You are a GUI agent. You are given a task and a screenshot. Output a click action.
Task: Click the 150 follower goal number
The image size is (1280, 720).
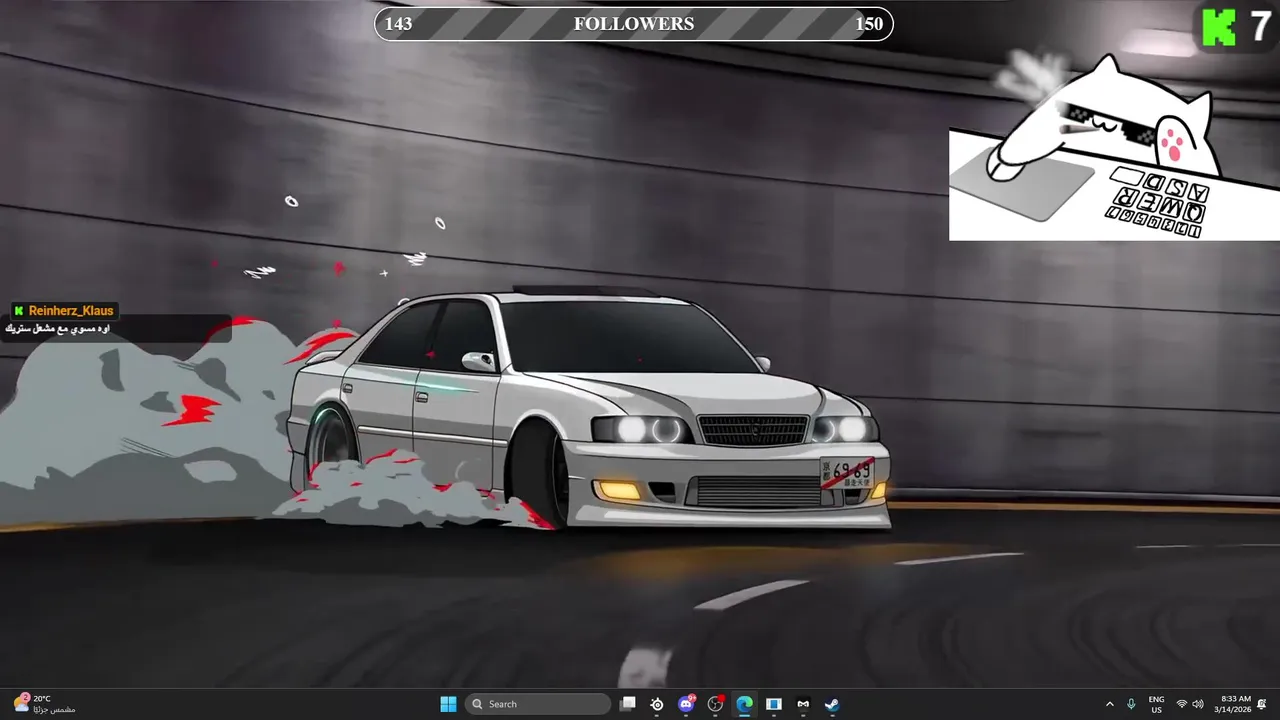point(869,24)
